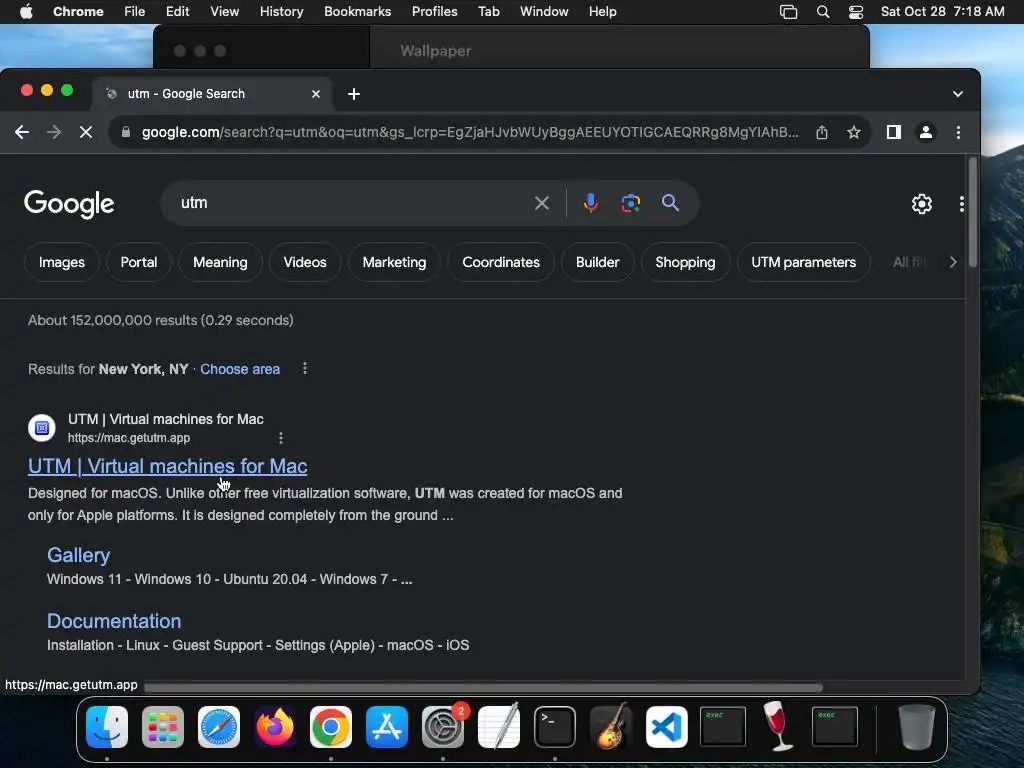The height and width of the screenshot is (768, 1024).
Task: Open TextEdit from the dock
Action: pos(499,726)
